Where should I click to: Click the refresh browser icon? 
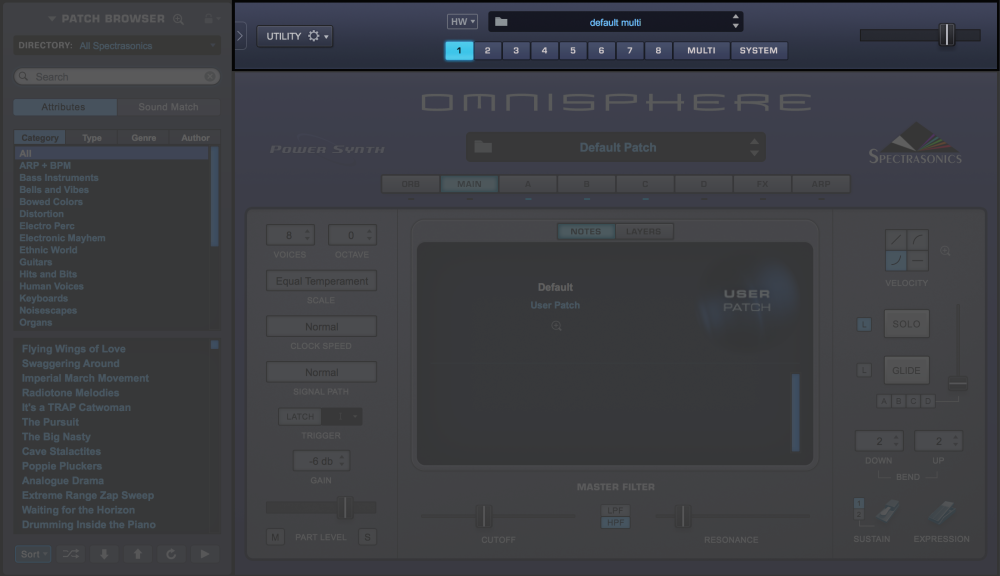tap(171, 554)
